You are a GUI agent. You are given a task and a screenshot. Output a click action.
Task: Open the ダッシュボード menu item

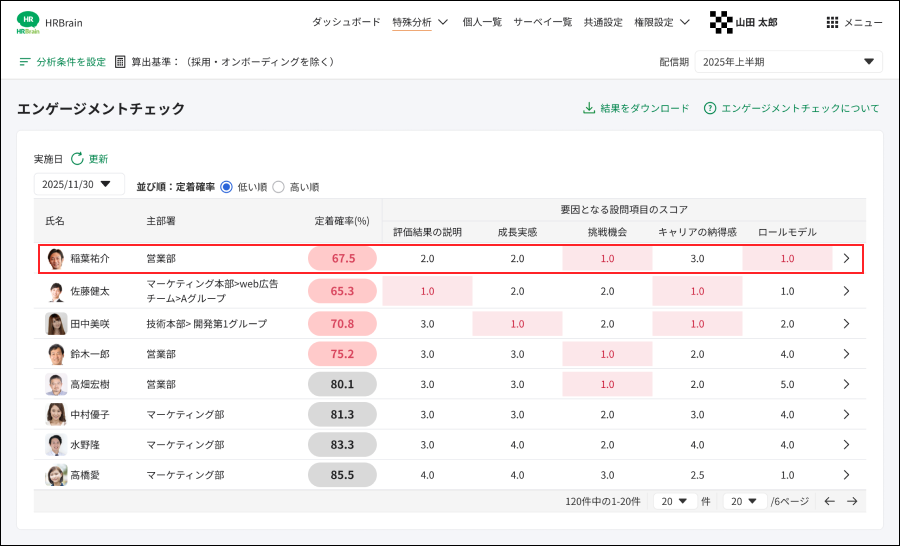coord(346,22)
